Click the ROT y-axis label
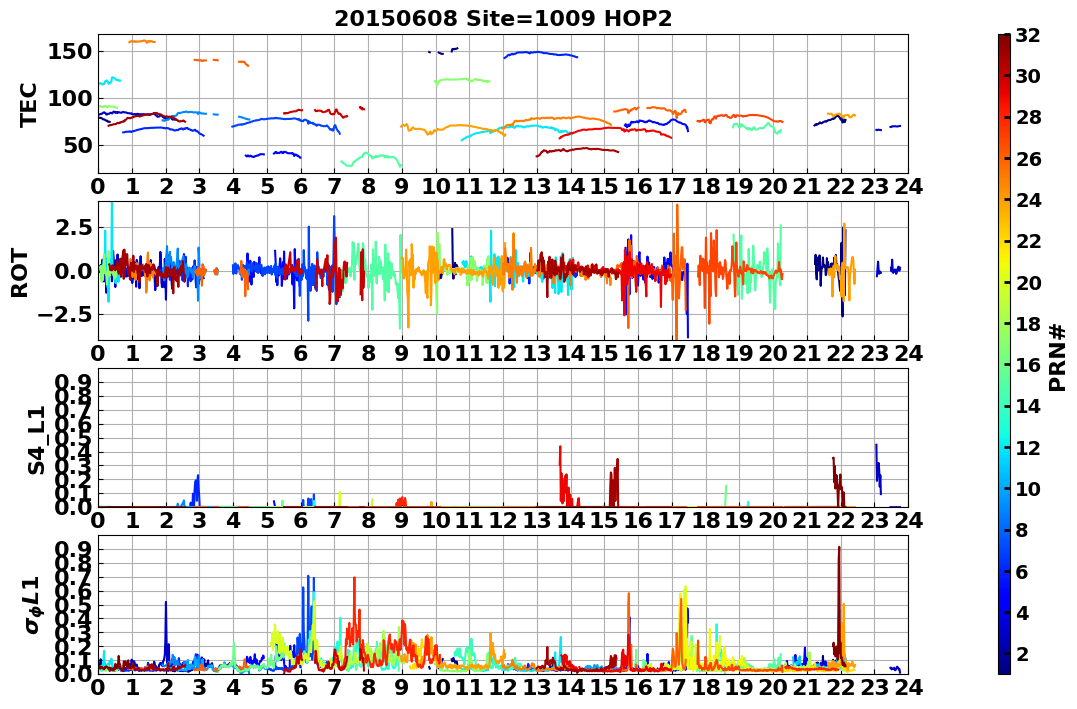Image resolution: width=1077 pixels, height=709 pixels. pyautogui.click(x=20, y=273)
